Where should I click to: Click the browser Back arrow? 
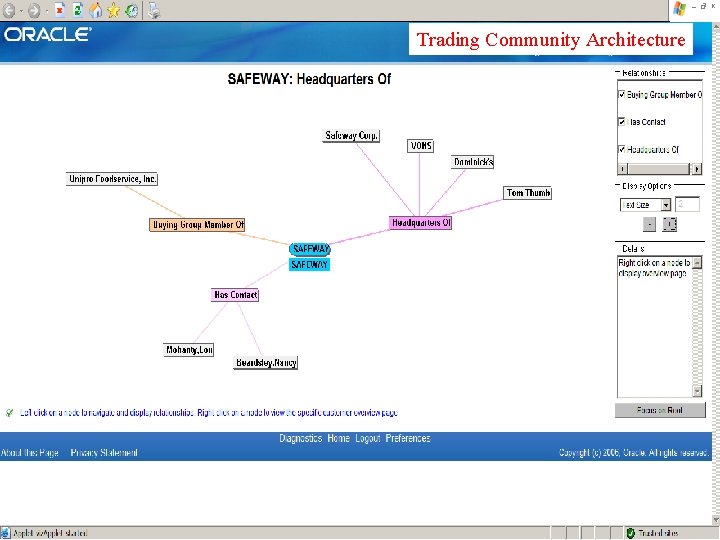point(9,10)
